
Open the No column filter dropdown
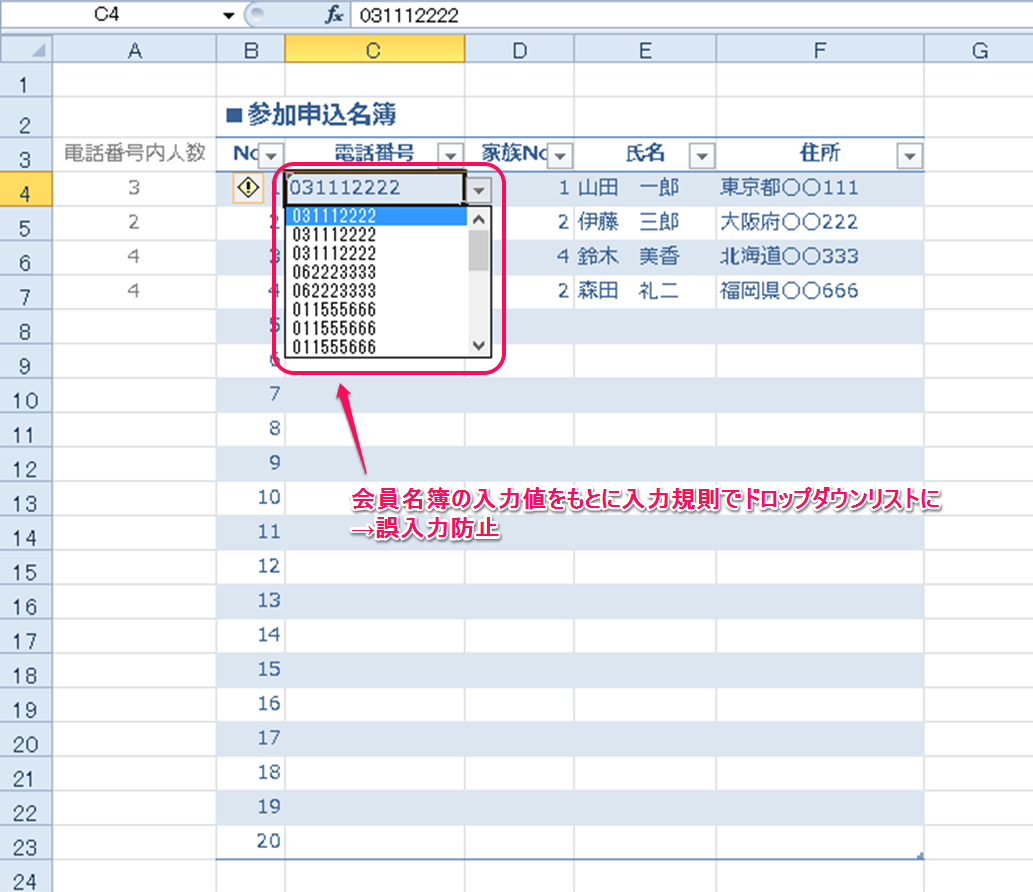click(272, 155)
